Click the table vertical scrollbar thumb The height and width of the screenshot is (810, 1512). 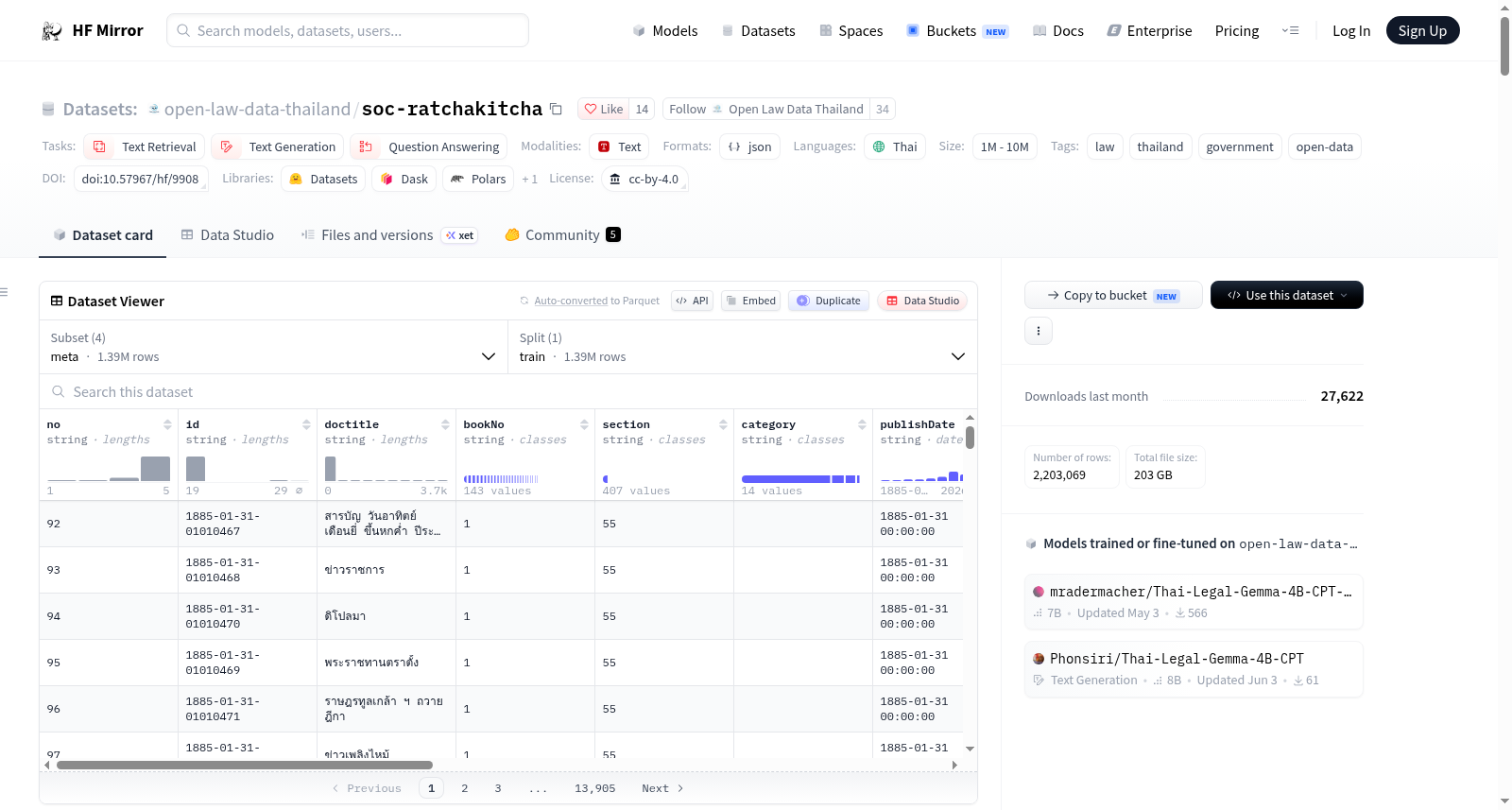(970, 438)
